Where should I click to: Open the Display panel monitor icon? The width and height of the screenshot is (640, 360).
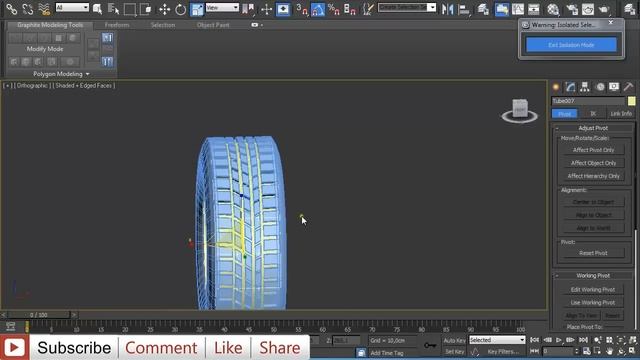(614, 87)
